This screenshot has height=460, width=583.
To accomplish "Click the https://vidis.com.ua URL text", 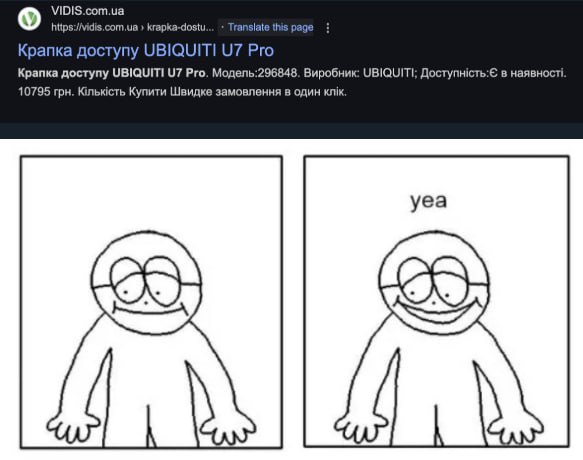I will (x=94, y=28).
